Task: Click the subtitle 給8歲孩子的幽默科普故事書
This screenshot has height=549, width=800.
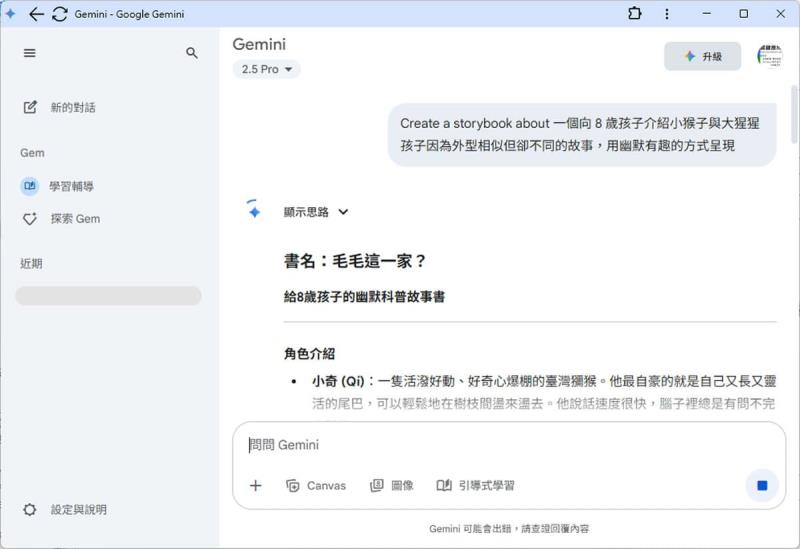Action: click(364, 297)
